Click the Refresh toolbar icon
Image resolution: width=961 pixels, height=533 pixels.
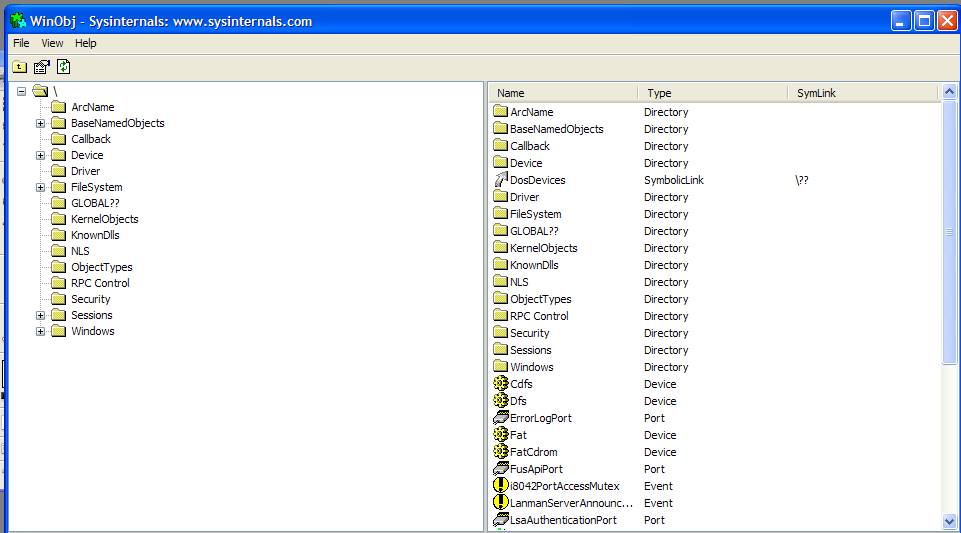[x=64, y=67]
